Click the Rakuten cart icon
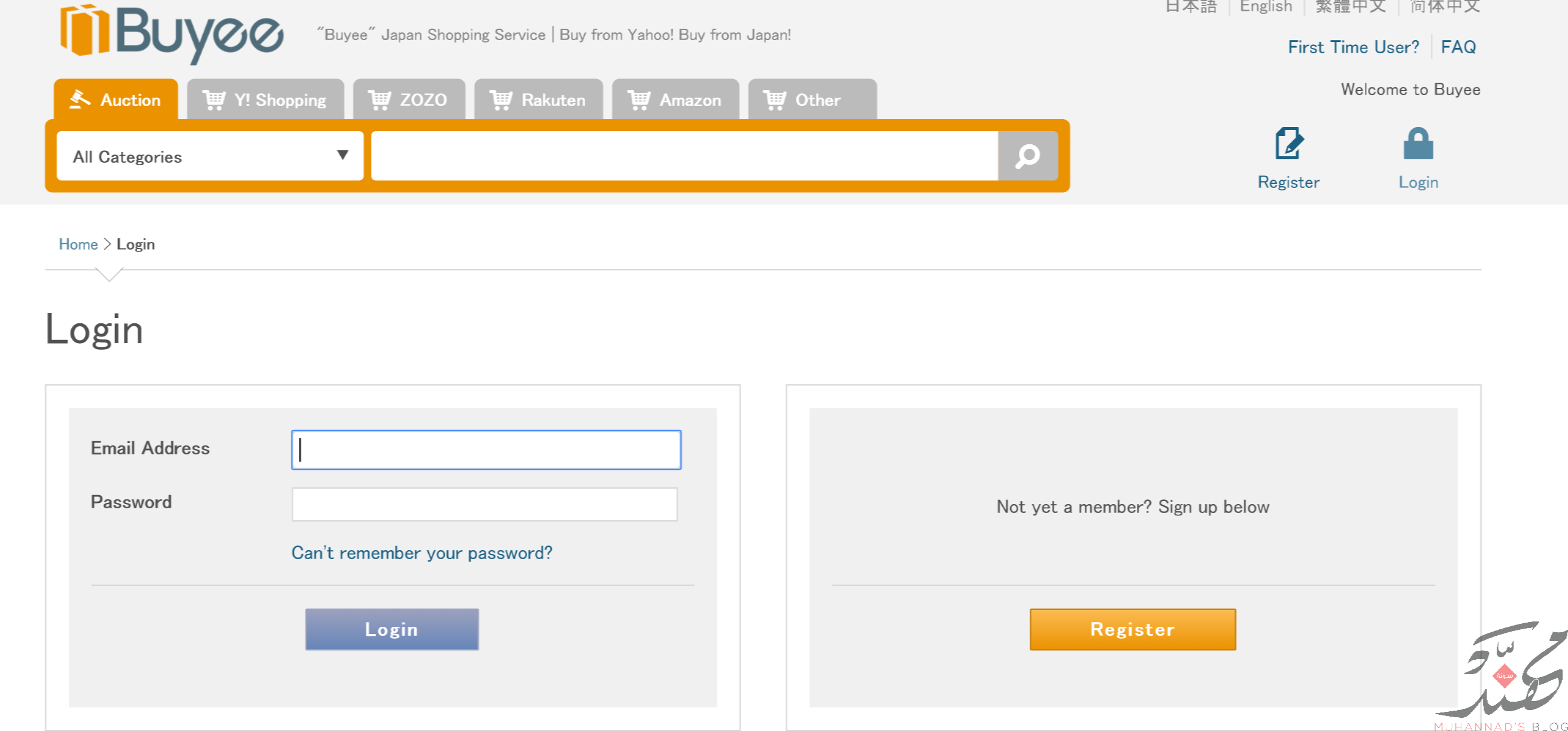 click(x=501, y=99)
